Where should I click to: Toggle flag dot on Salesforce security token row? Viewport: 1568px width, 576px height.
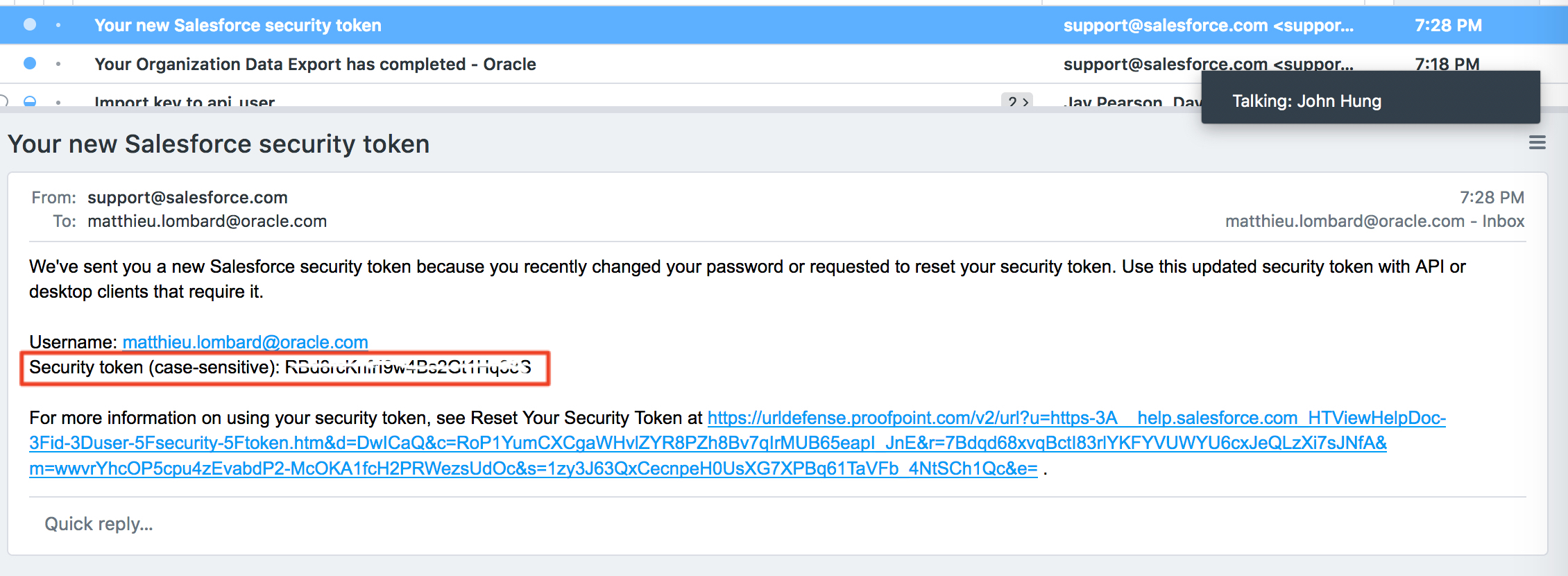58,25
